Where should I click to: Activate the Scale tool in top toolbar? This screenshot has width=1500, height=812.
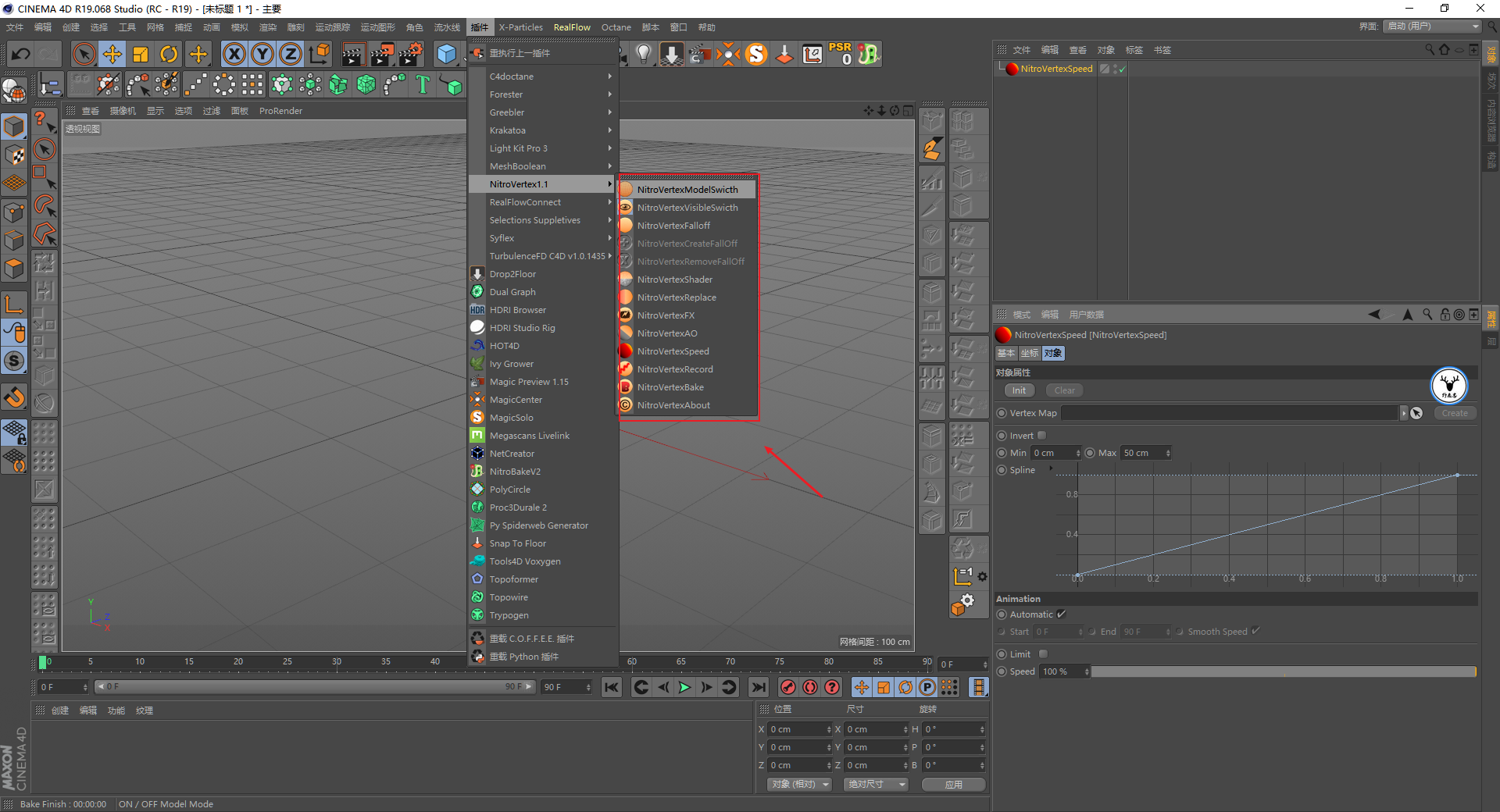click(141, 54)
